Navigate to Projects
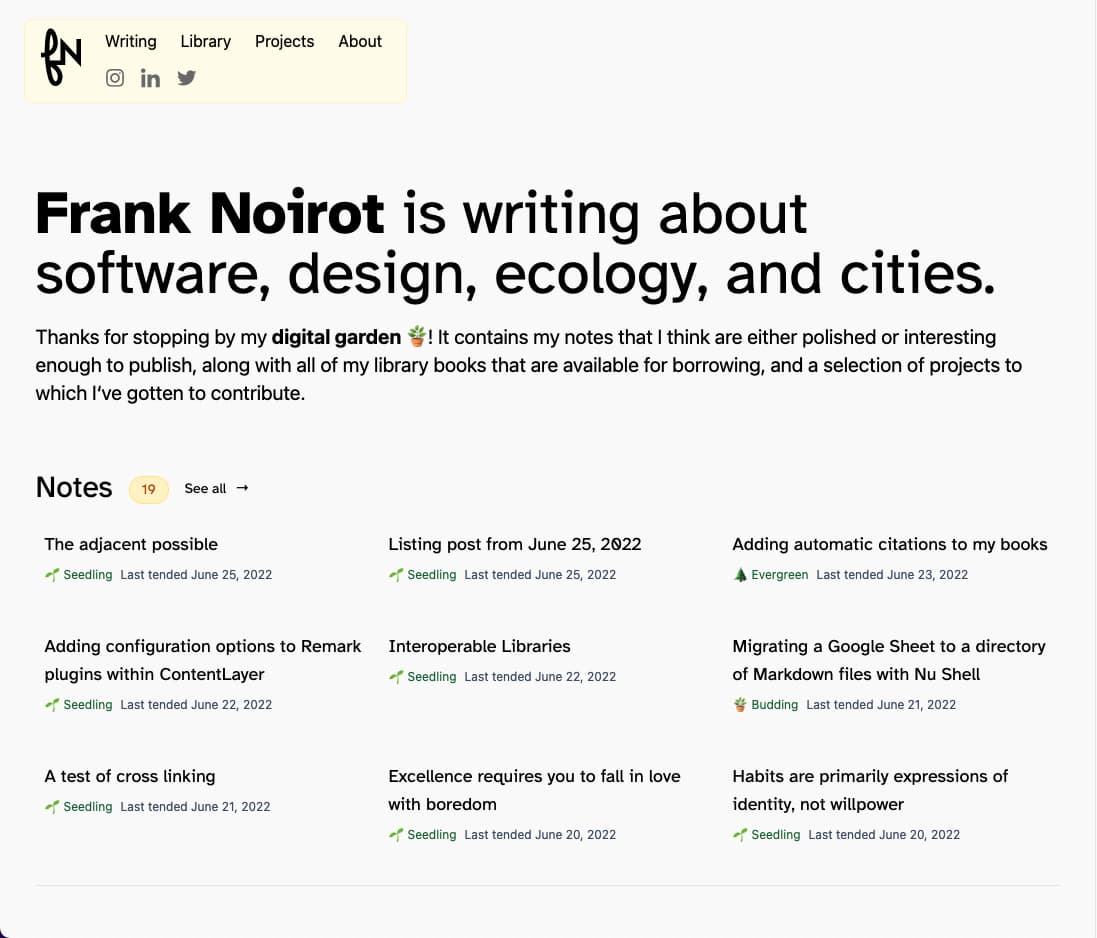 (285, 41)
